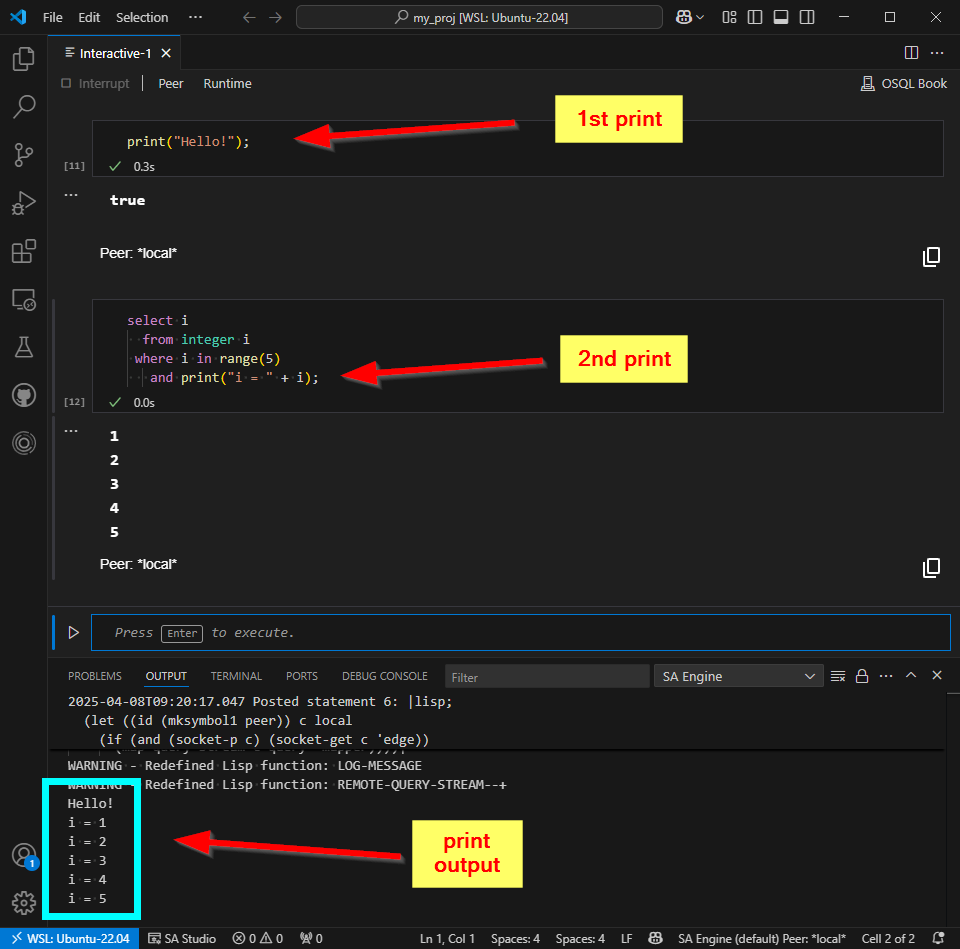Open the Manage gear menu
The width and height of the screenshot is (960, 949).
23,902
